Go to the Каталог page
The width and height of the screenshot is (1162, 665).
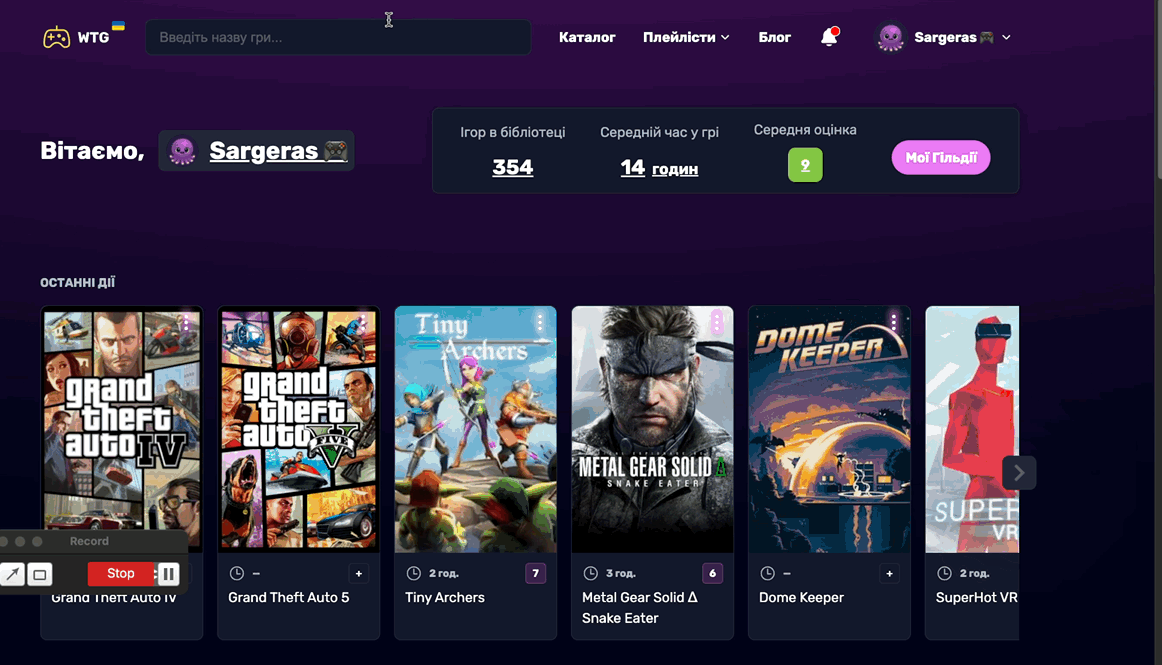coord(587,37)
